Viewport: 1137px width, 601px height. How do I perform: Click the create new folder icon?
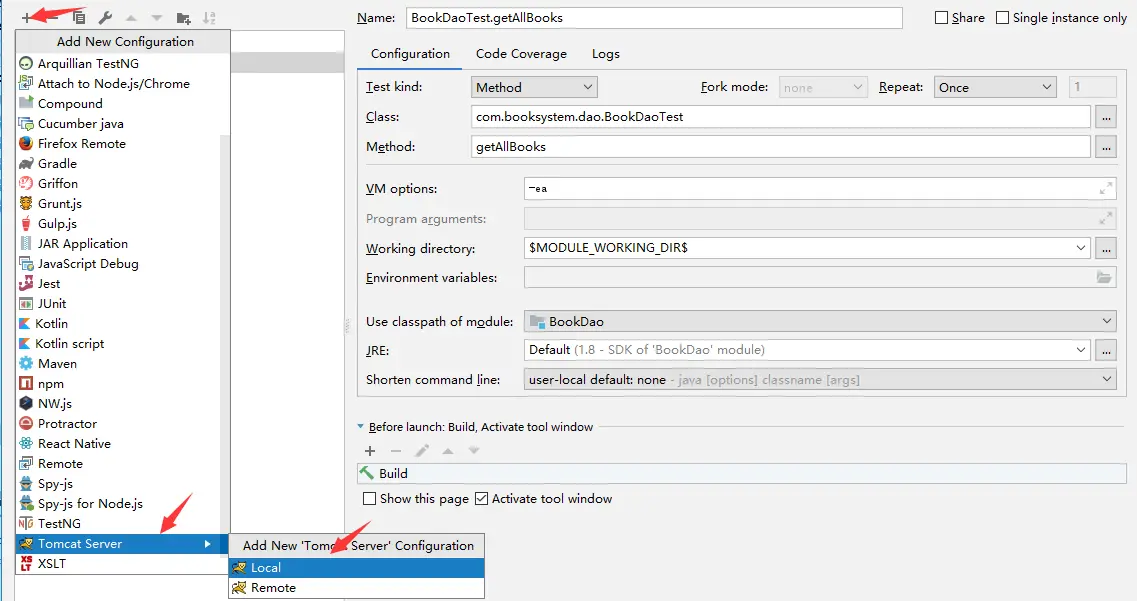[183, 17]
